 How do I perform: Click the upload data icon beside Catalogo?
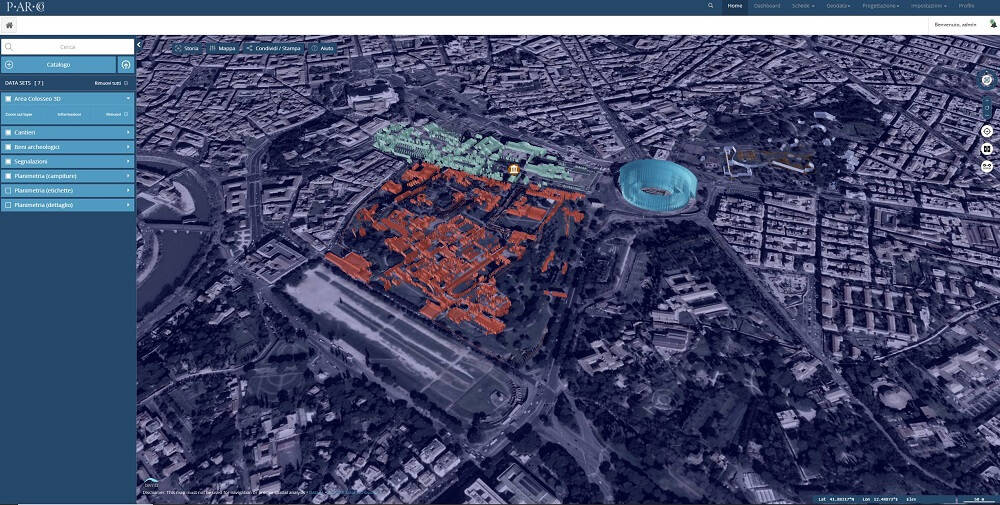126,65
